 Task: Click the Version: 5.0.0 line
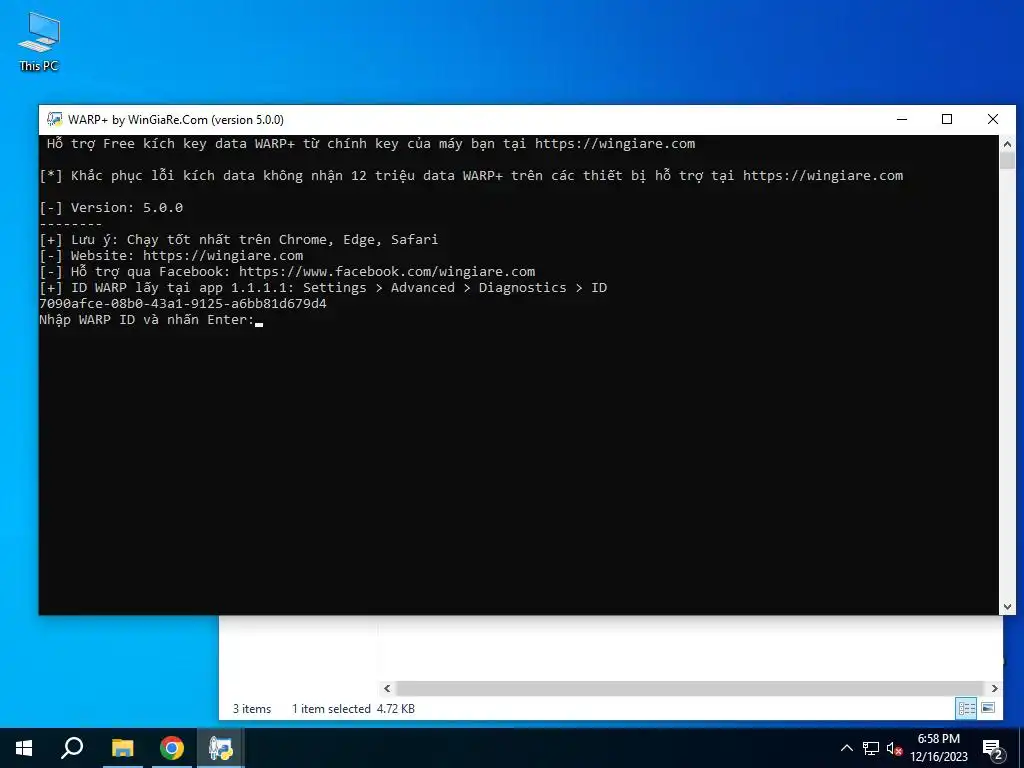tap(111, 208)
